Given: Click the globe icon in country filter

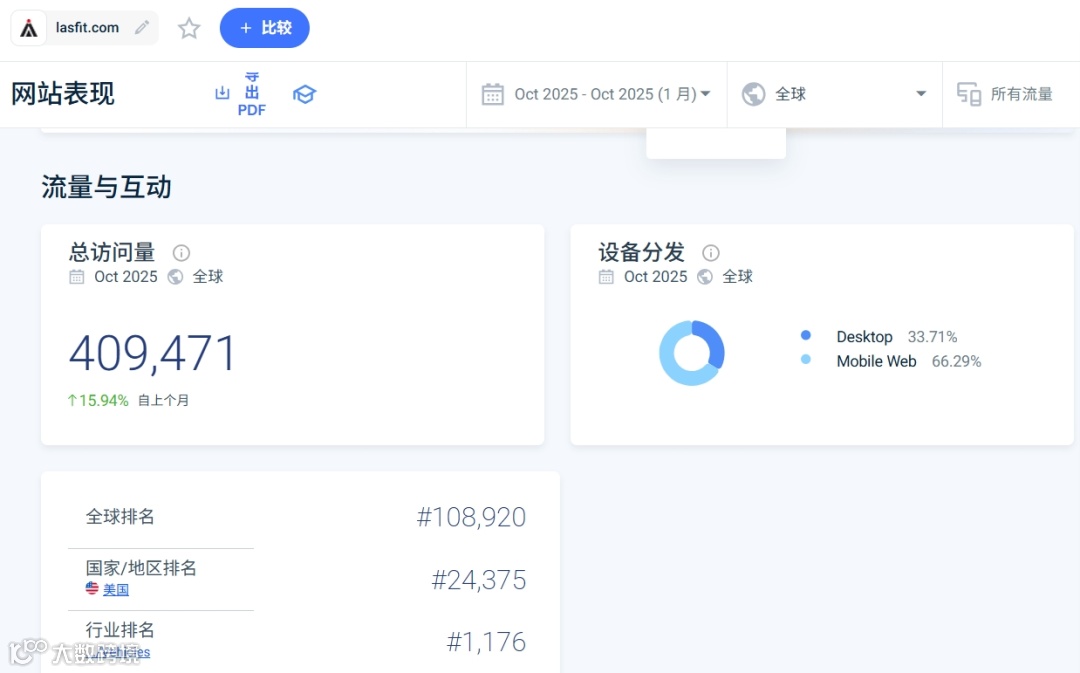Looking at the screenshot, I should pyautogui.click(x=753, y=94).
